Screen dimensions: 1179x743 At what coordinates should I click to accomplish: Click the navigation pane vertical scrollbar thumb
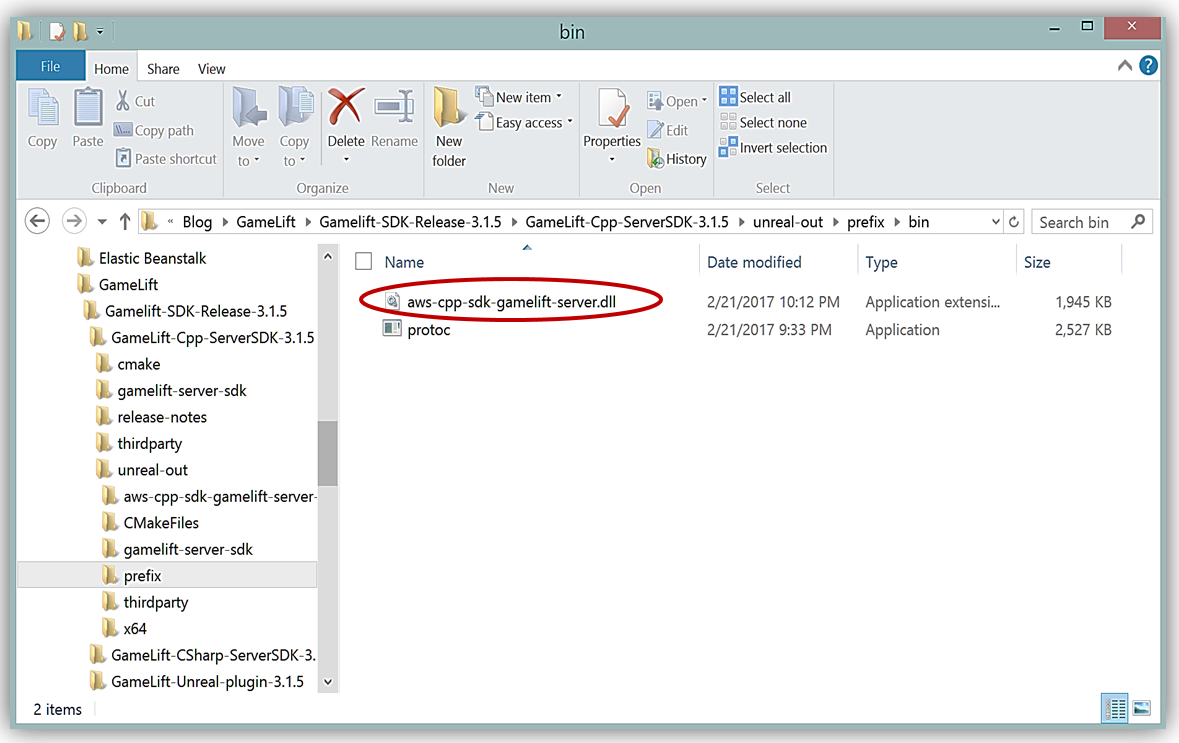click(x=327, y=452)
